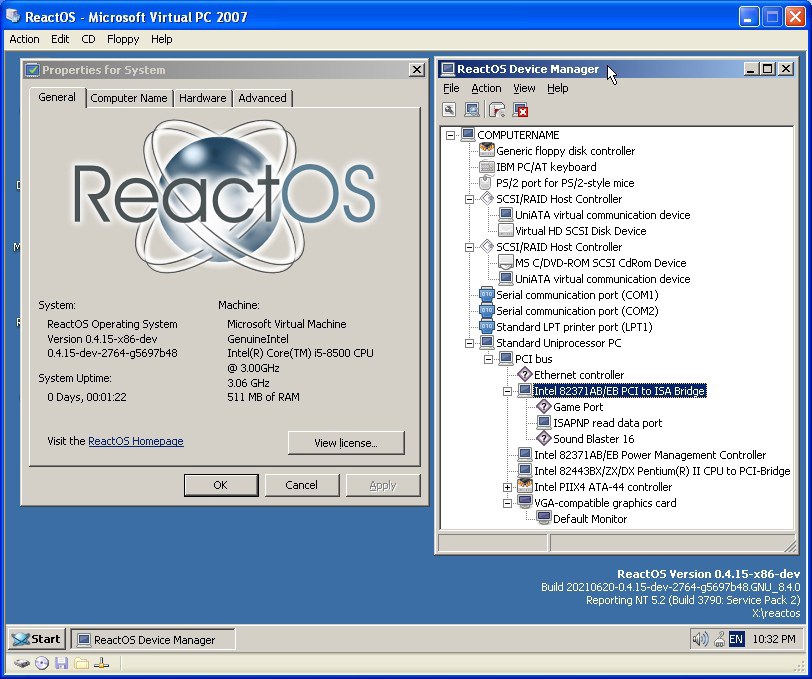Click Cancel in System Properties
Image resolution: width=812 pixels, height=679 pixels.
point(302,485)
